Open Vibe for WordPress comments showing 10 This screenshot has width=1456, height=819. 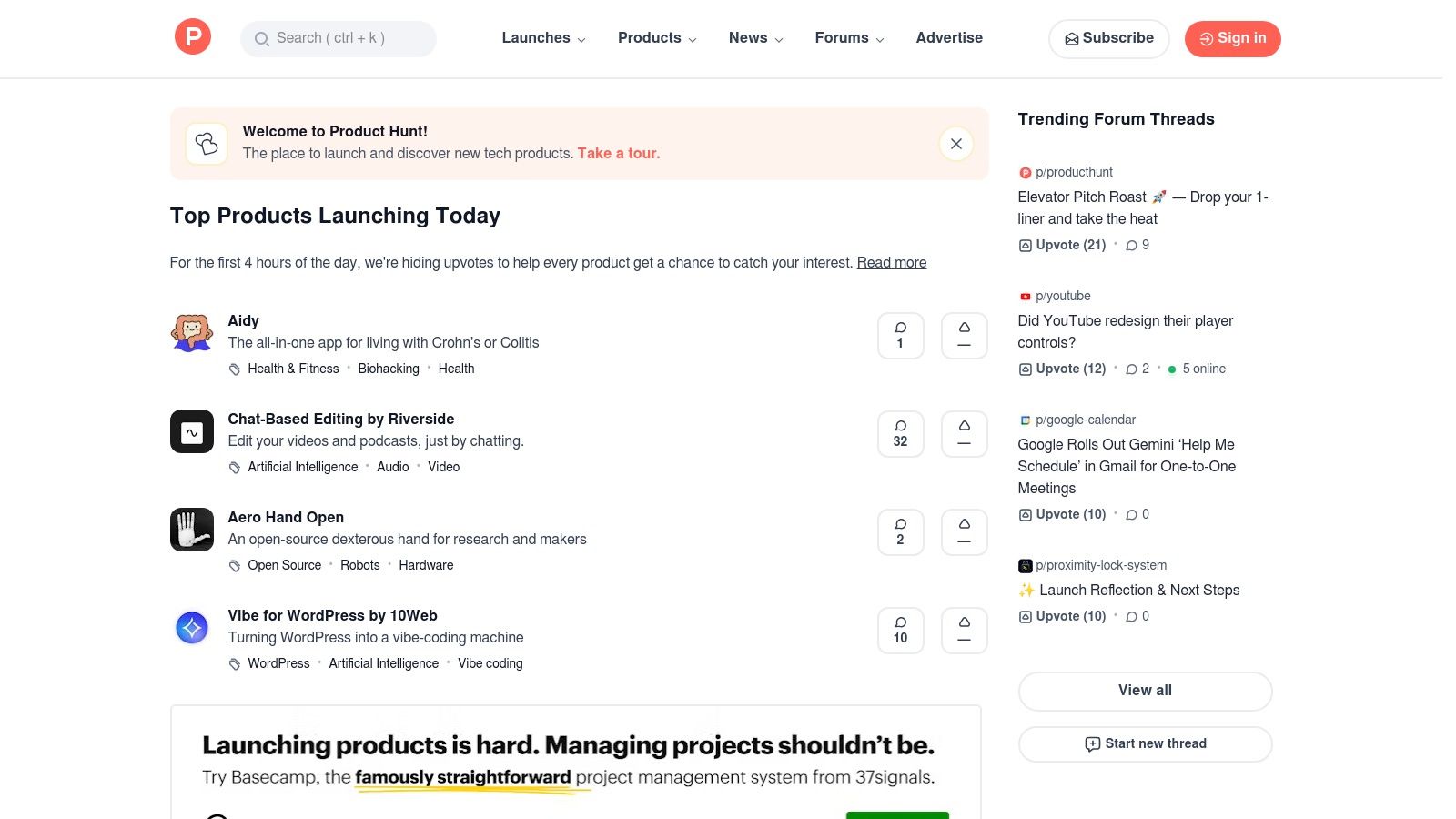[900, 631]
